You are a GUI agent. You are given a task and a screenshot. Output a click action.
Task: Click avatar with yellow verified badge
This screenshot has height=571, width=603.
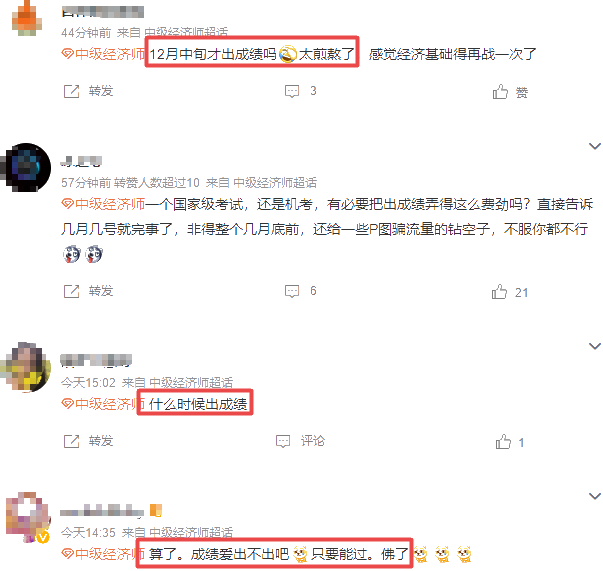[28, 517]
